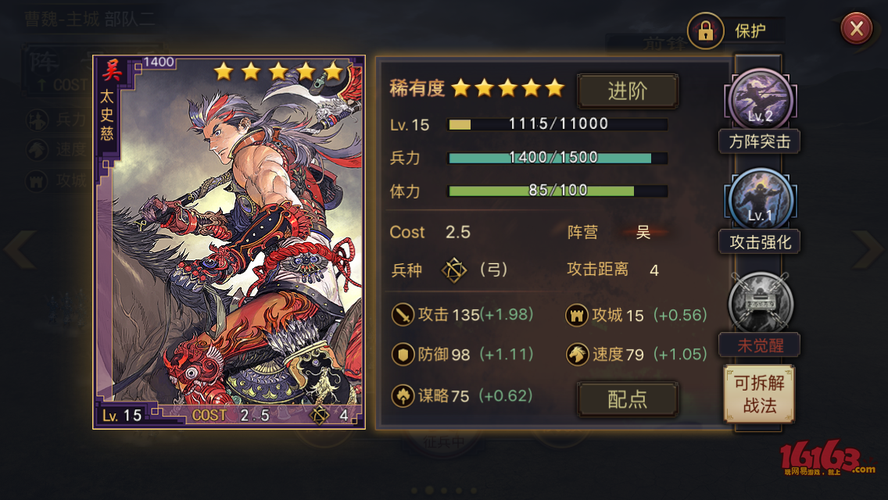Tap the 体力 stamina bar
Viewport: 888px width, 500px height.
pos(558,191)
